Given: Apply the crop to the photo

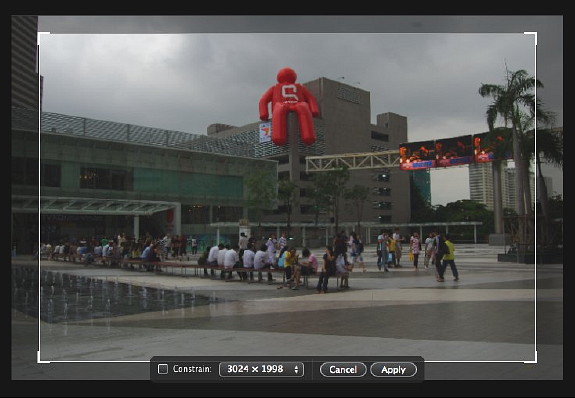Looking at the screenshot, I should pos(393,369).
